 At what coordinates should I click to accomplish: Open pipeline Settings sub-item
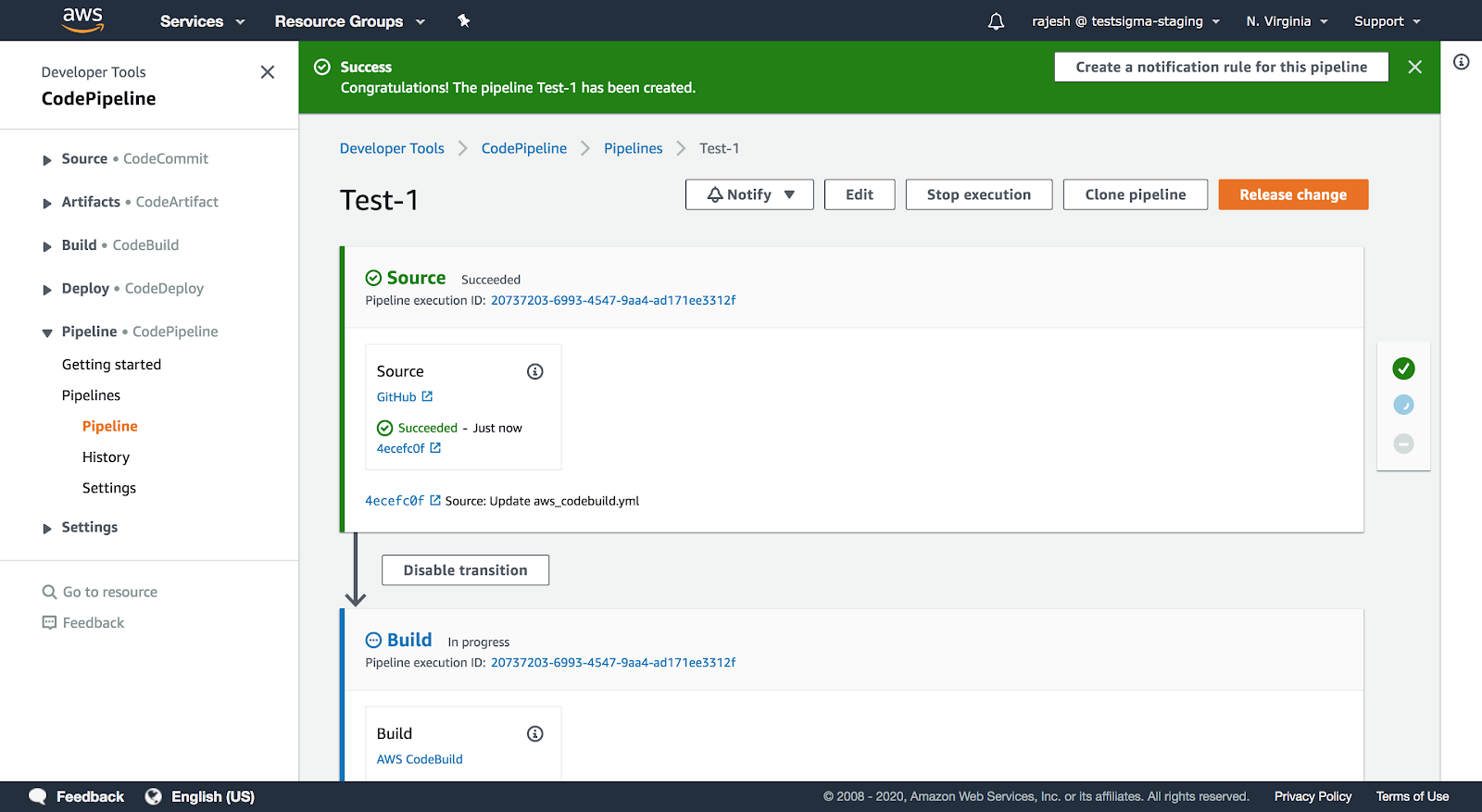[x=108, y=488]
